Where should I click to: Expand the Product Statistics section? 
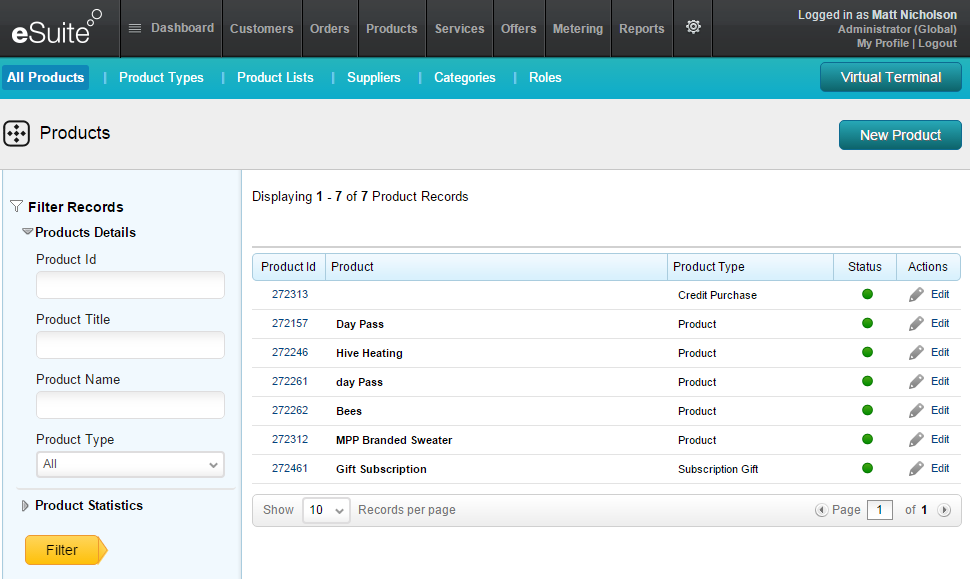click(x=26, y=506)
